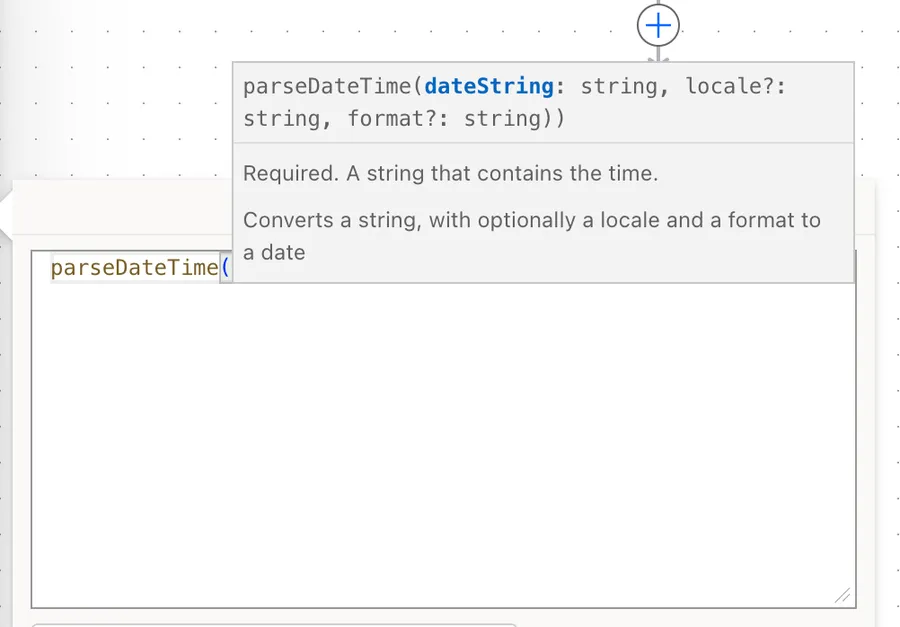This screenshot has height=627, width=900.
Task: Click the highlighted dateString parameter in tooltip
Action: pos(489,86)
